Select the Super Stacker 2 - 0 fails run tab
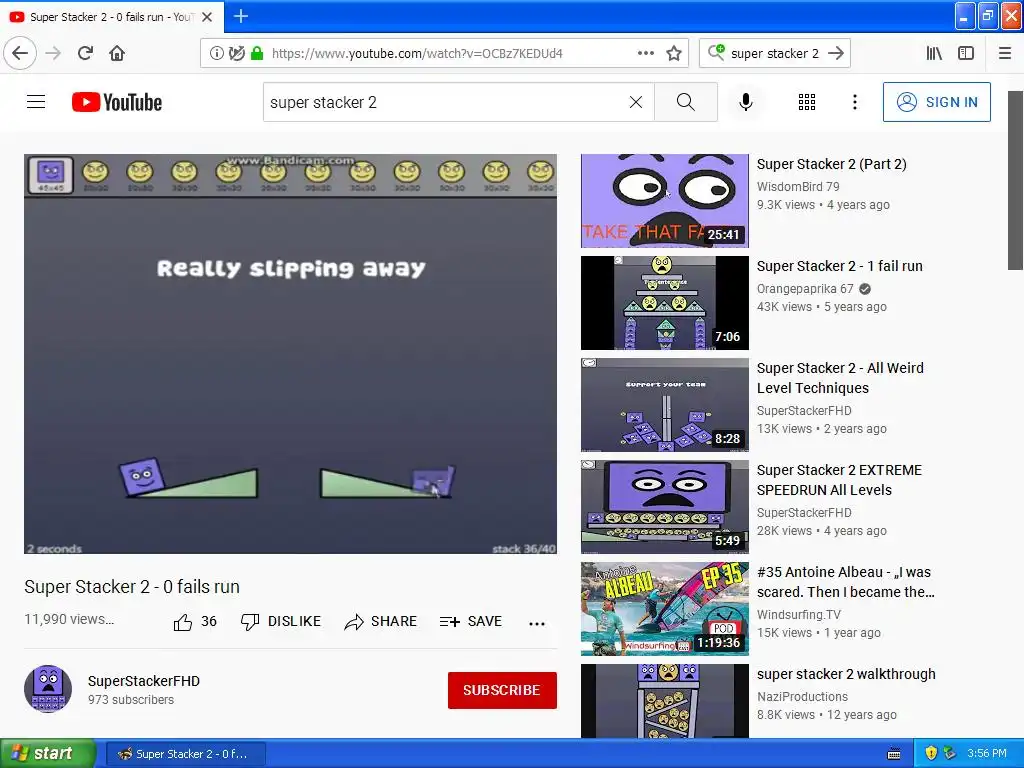 click(112, 17)
